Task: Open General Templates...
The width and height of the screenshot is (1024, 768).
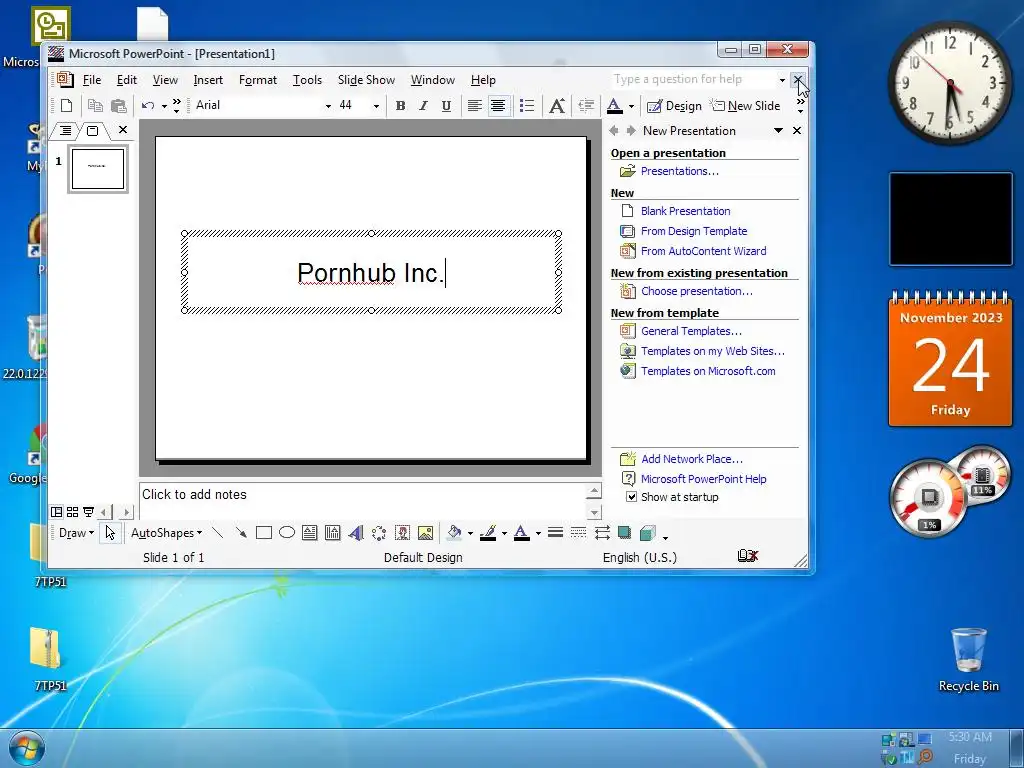Action: click(x=692, y=331)
